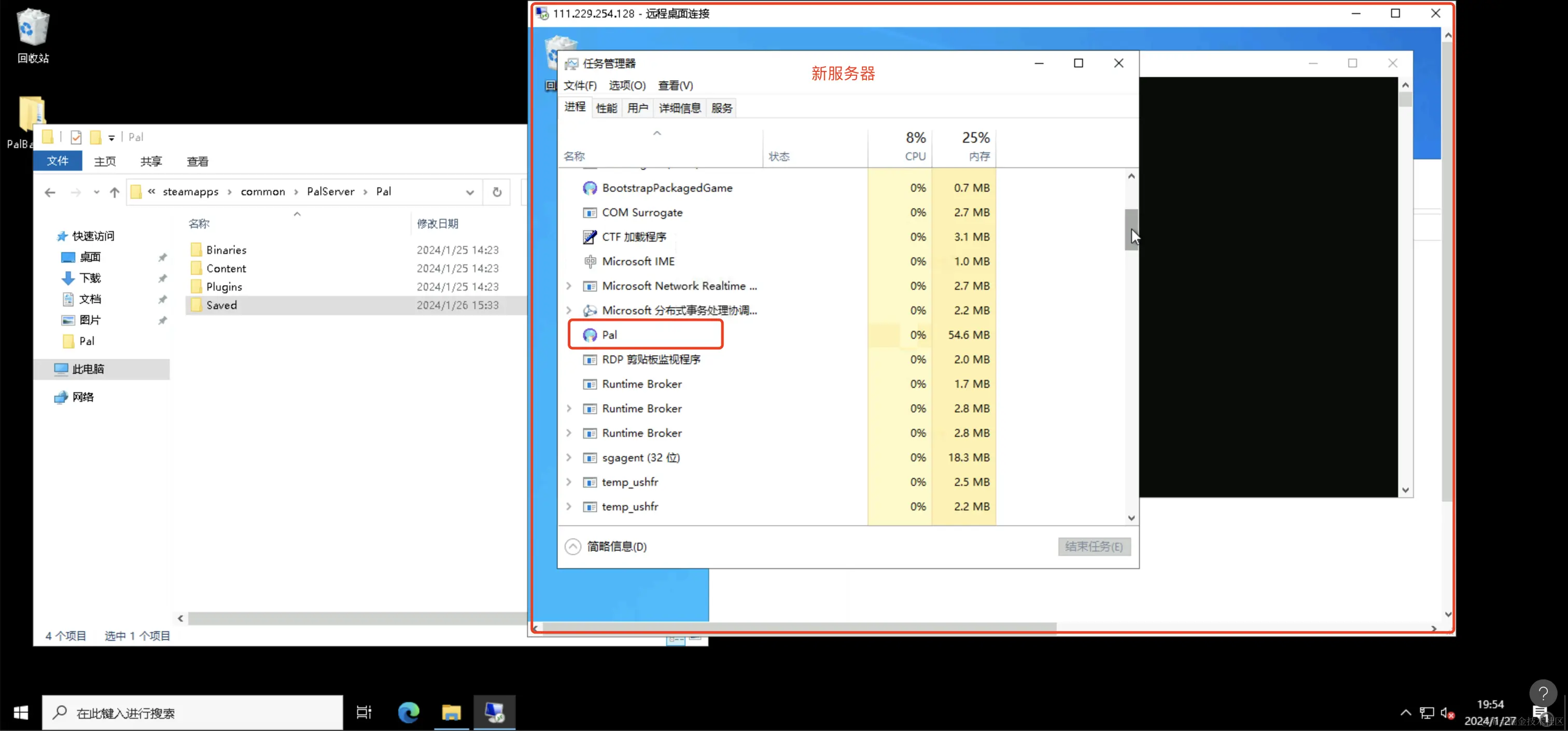This screenshot has height=731, width=1568.
Task: Open the 文件(F) menu in Task Manager
Action: [580, 86]
